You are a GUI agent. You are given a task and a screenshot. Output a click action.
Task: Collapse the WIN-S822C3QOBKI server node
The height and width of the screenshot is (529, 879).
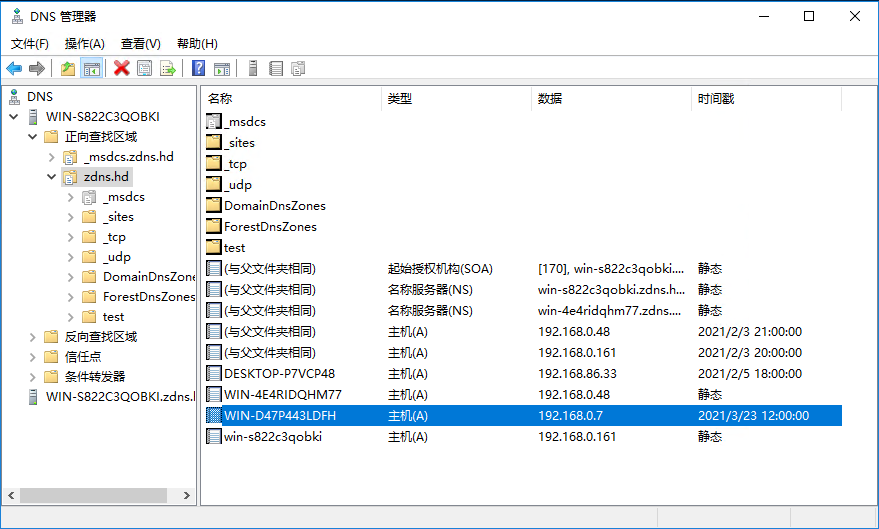14,117
